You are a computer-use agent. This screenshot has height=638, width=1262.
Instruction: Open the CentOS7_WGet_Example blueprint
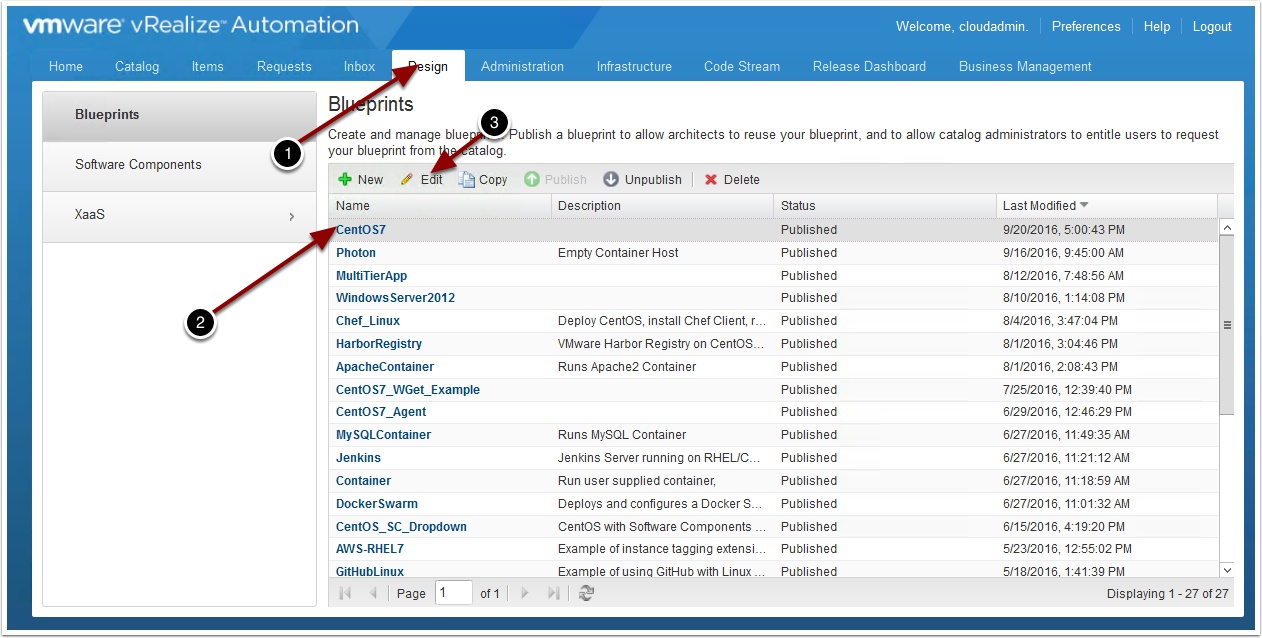point(408,390)
